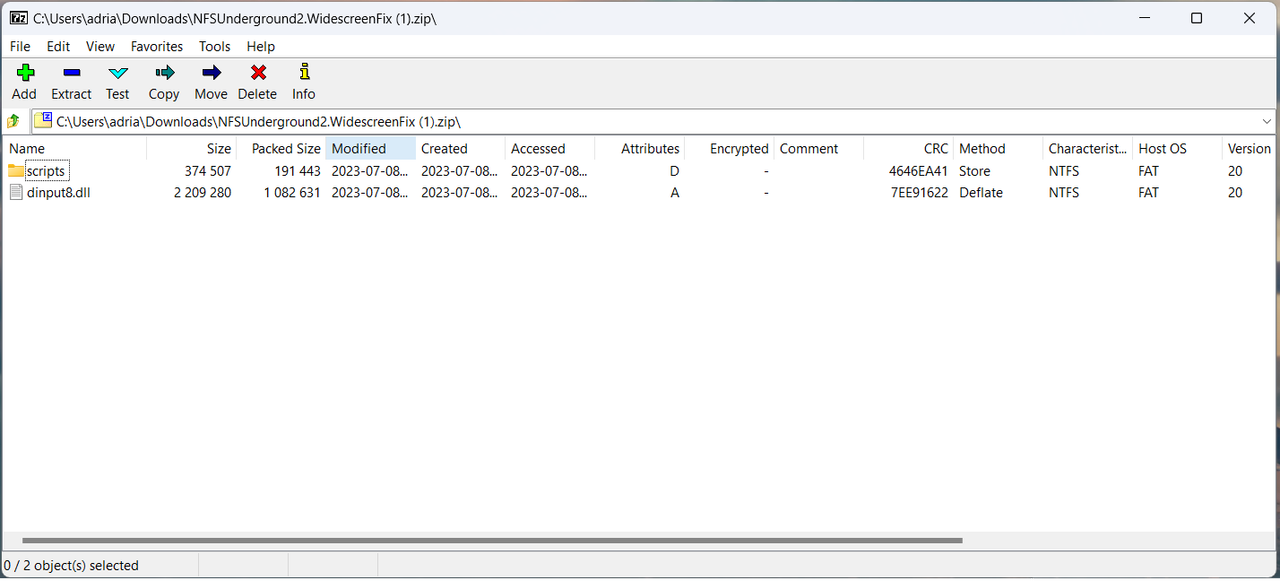Click the A attribute of dinput8.dll

pos(675,192)
